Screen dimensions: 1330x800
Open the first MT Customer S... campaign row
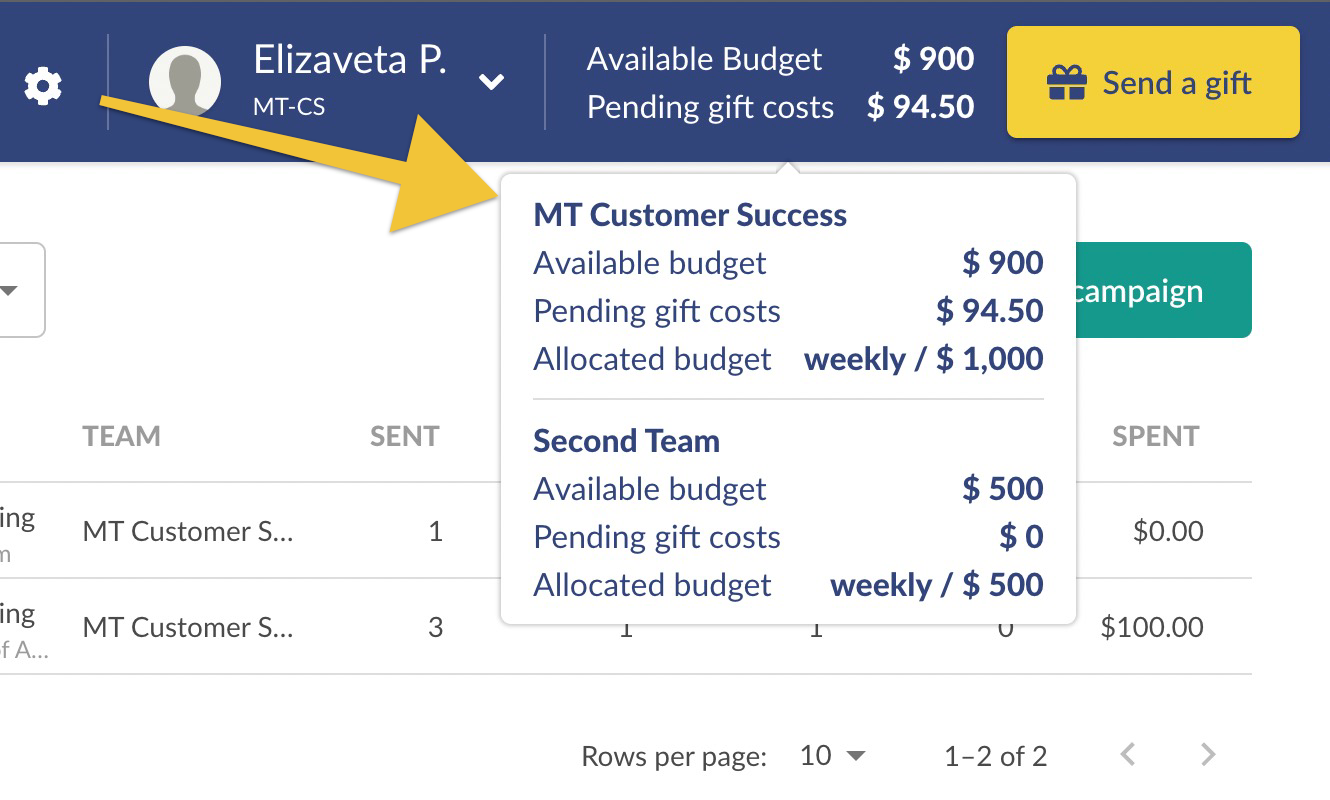pos(626,531)
